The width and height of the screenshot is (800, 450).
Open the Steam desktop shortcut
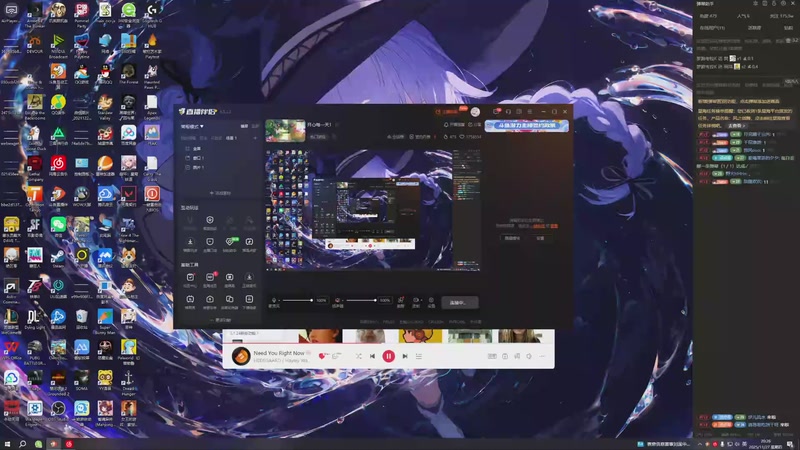click(58, 258)
